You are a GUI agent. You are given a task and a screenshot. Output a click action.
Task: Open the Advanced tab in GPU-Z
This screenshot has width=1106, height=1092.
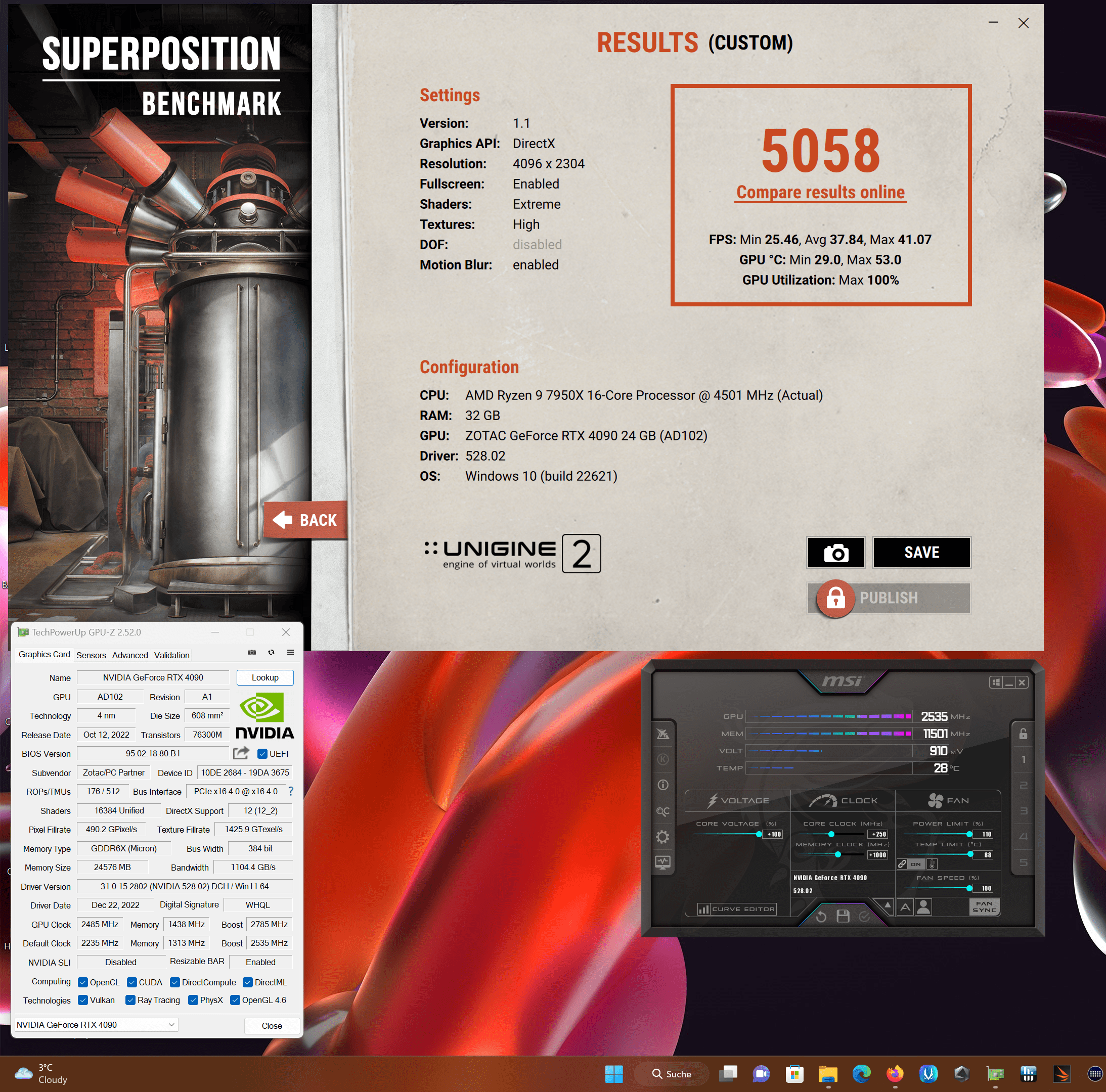coord(130,655)
